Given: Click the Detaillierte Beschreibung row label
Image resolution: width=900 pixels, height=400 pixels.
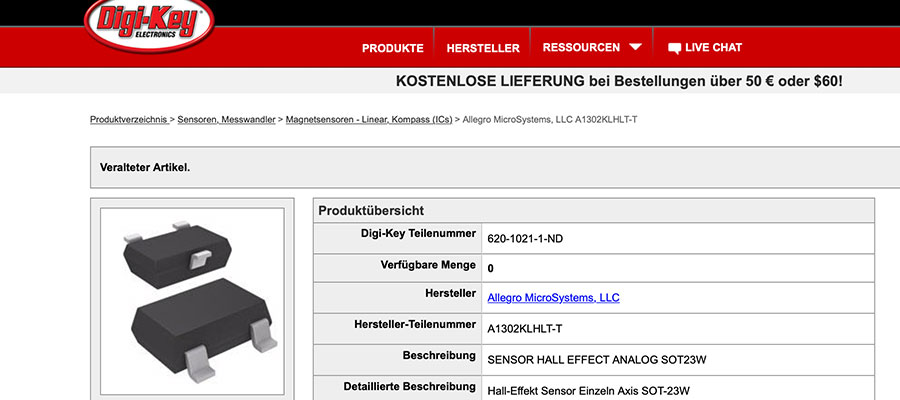Looking at the screenshot, I should click(410, 386).
